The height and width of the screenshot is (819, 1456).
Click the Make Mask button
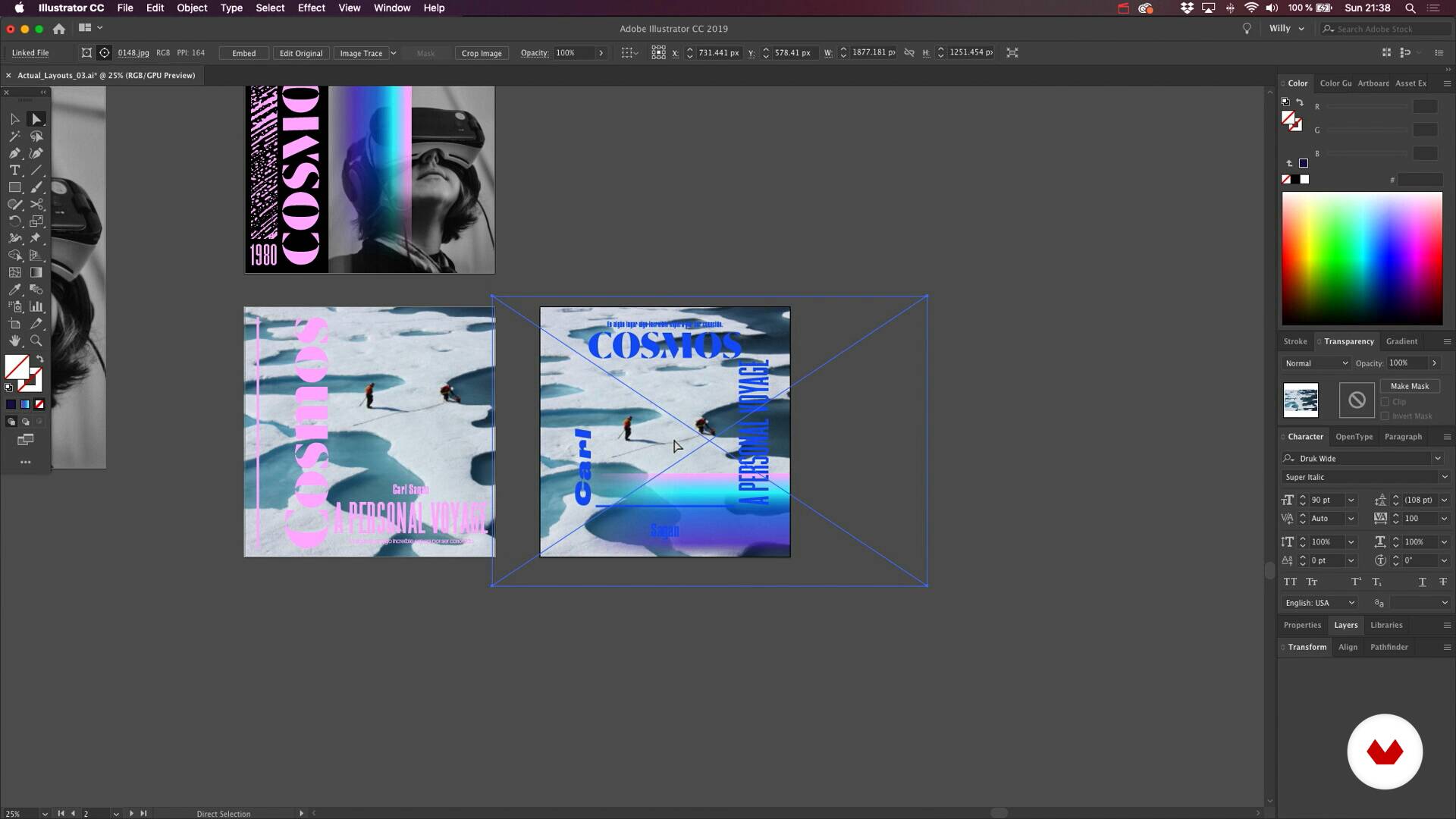coord(1410,386)
